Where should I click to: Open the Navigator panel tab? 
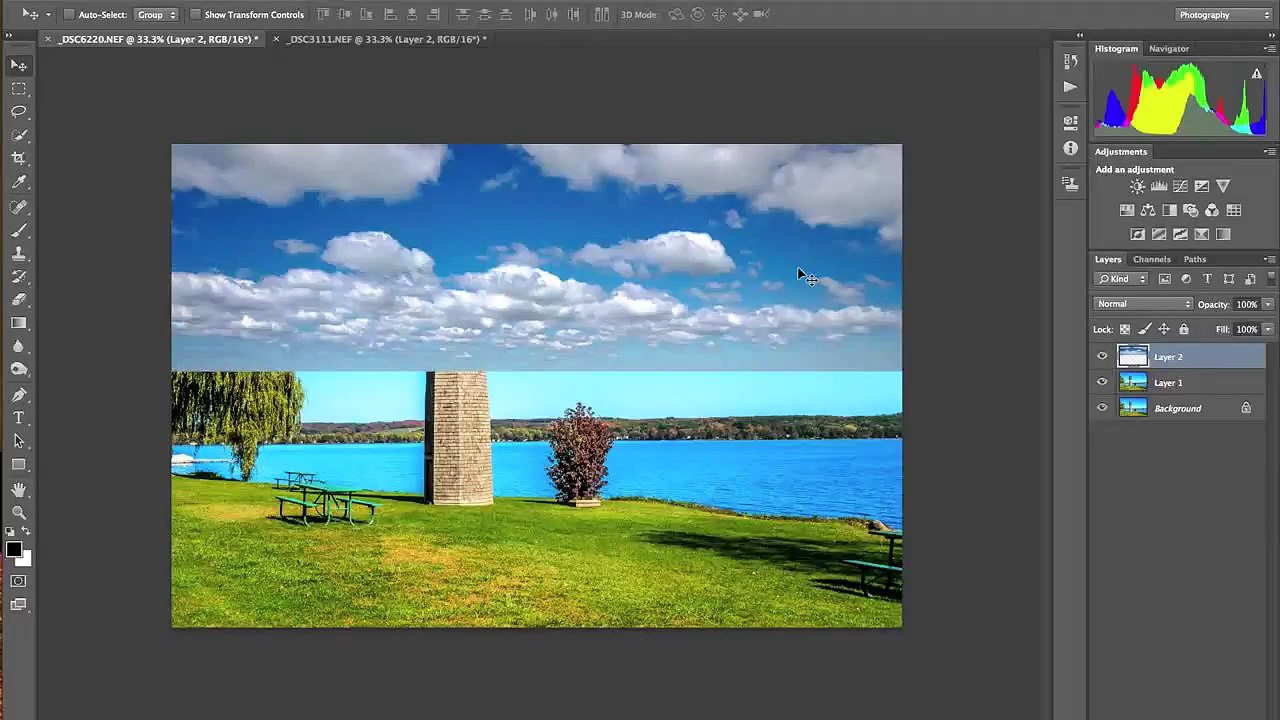pyautogui.click(x=1168, y=49)
